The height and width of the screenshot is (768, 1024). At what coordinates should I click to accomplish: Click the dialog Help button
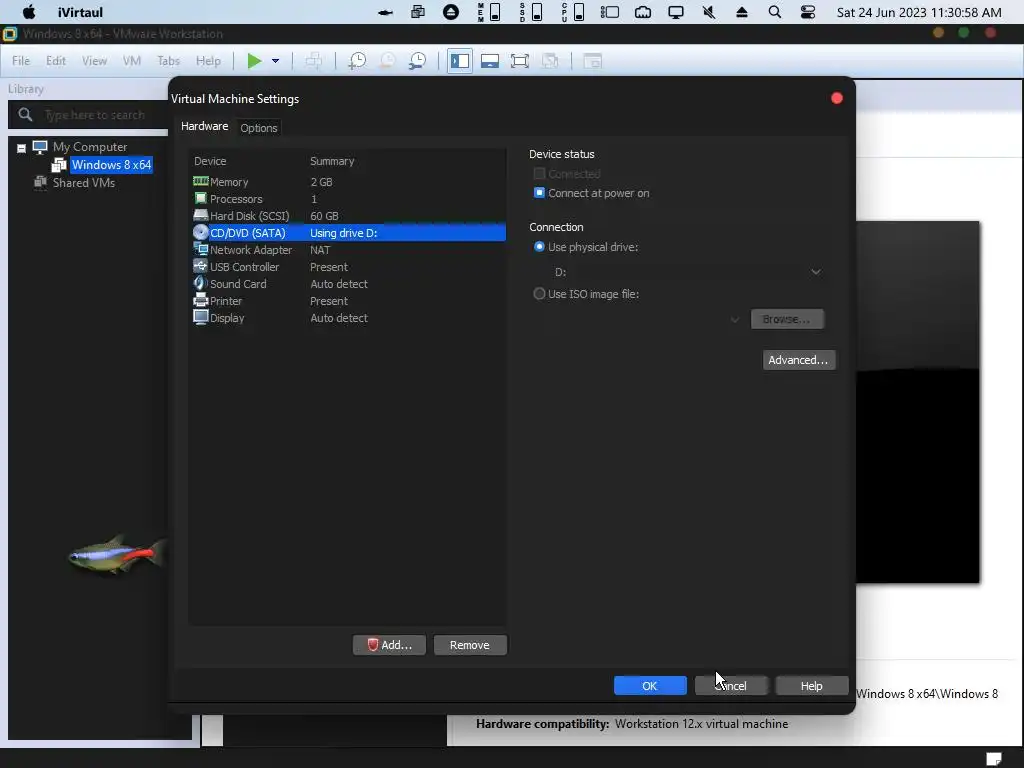tap(812, 686)
